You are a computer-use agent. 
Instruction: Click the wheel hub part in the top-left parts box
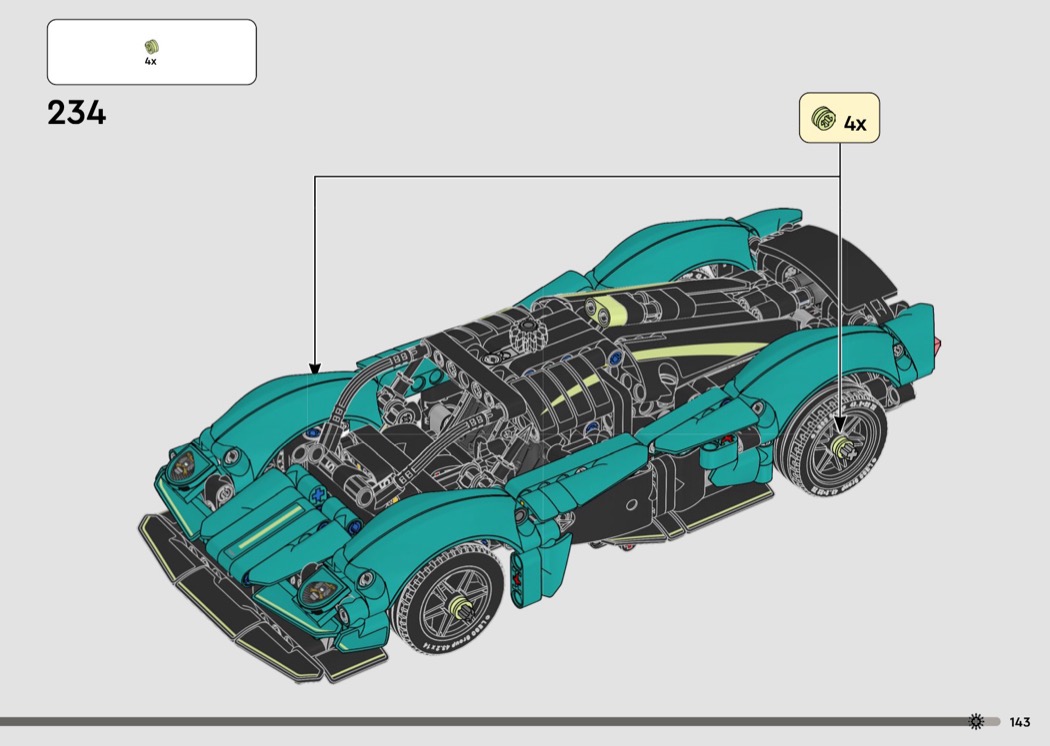coord(151,46)
